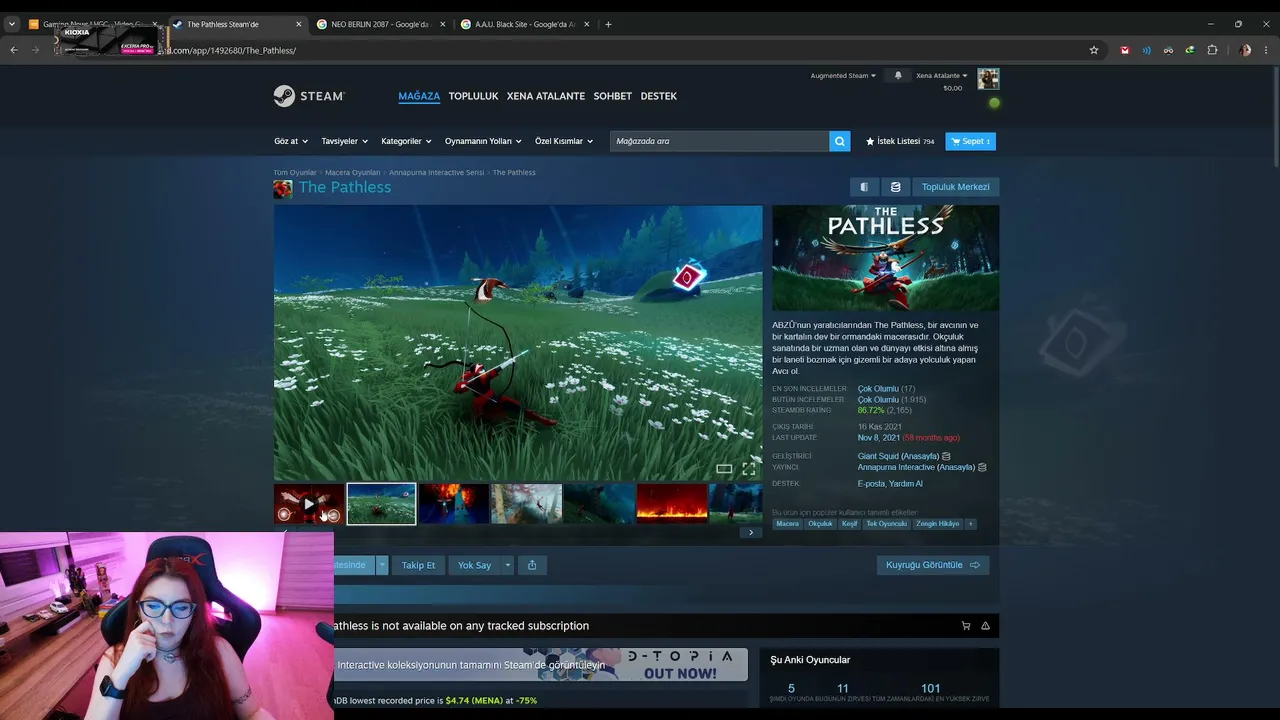Screen dimensions: 1280x720
Task: Bookmark this page with star icon
Action: pos(1094,50)
